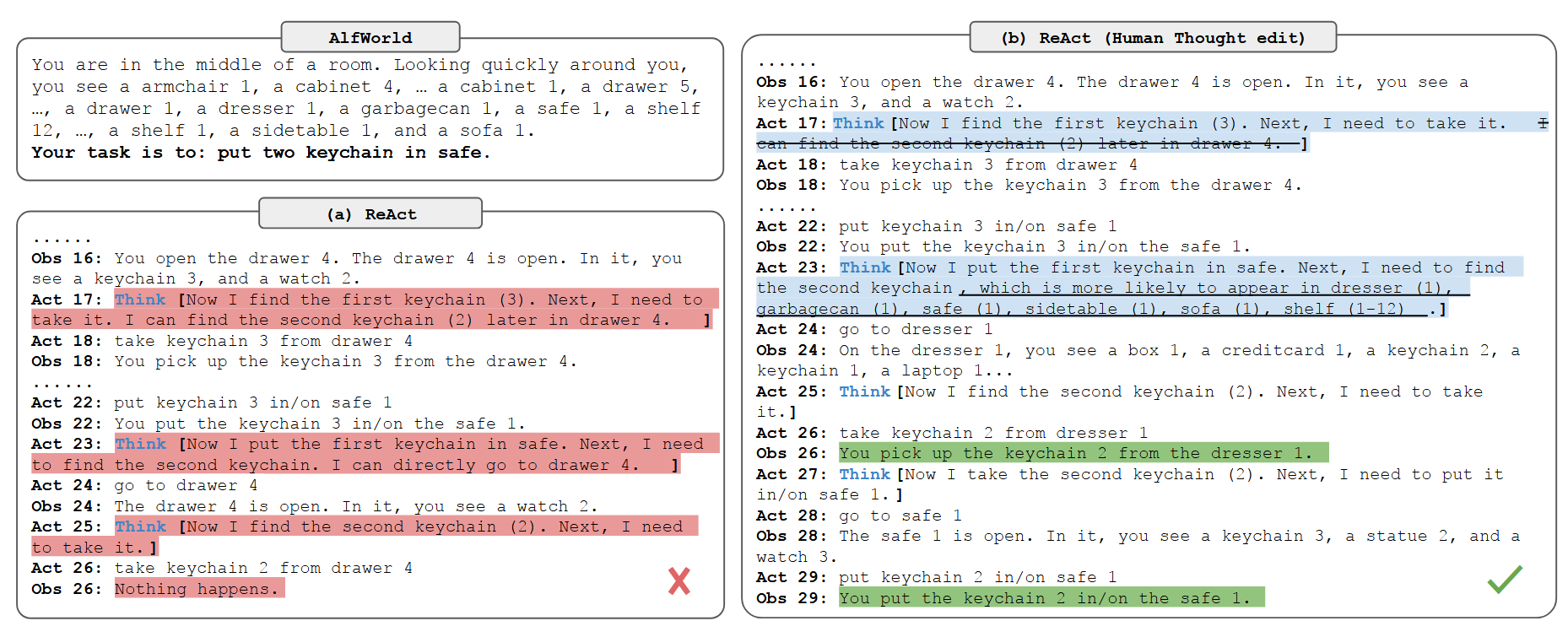Click "Obs 18: You pick up the keychain 3" in panel (a)

coord(305,361)
